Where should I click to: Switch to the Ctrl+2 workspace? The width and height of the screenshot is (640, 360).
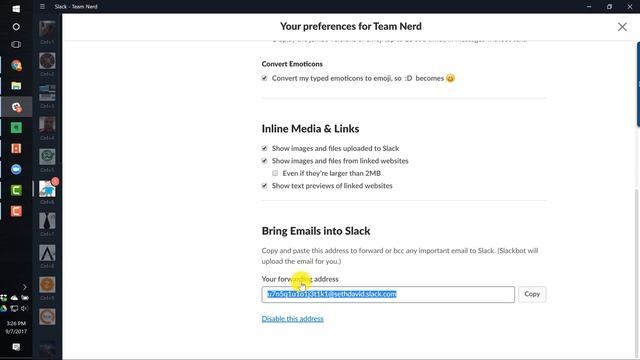point(47,61)
